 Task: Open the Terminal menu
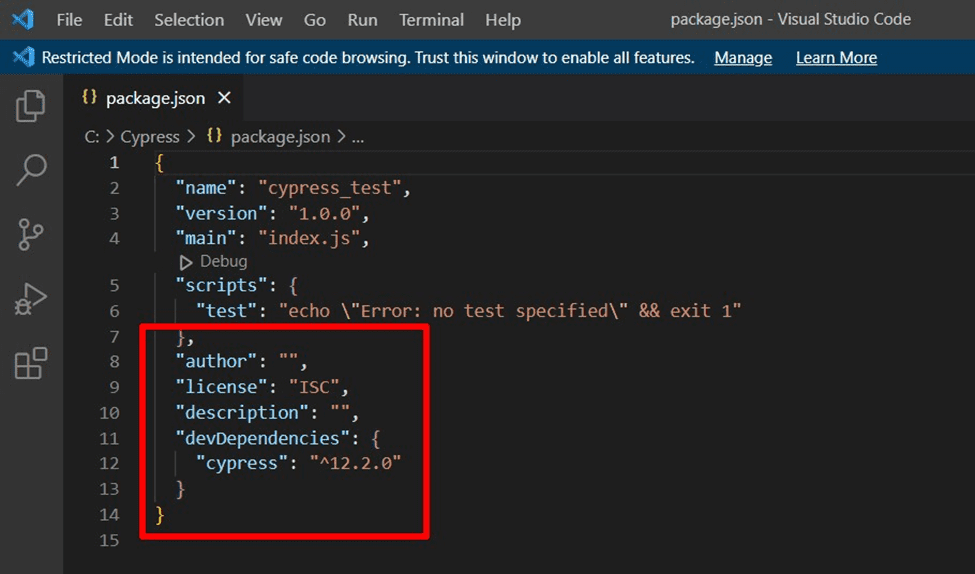[431, 20]
